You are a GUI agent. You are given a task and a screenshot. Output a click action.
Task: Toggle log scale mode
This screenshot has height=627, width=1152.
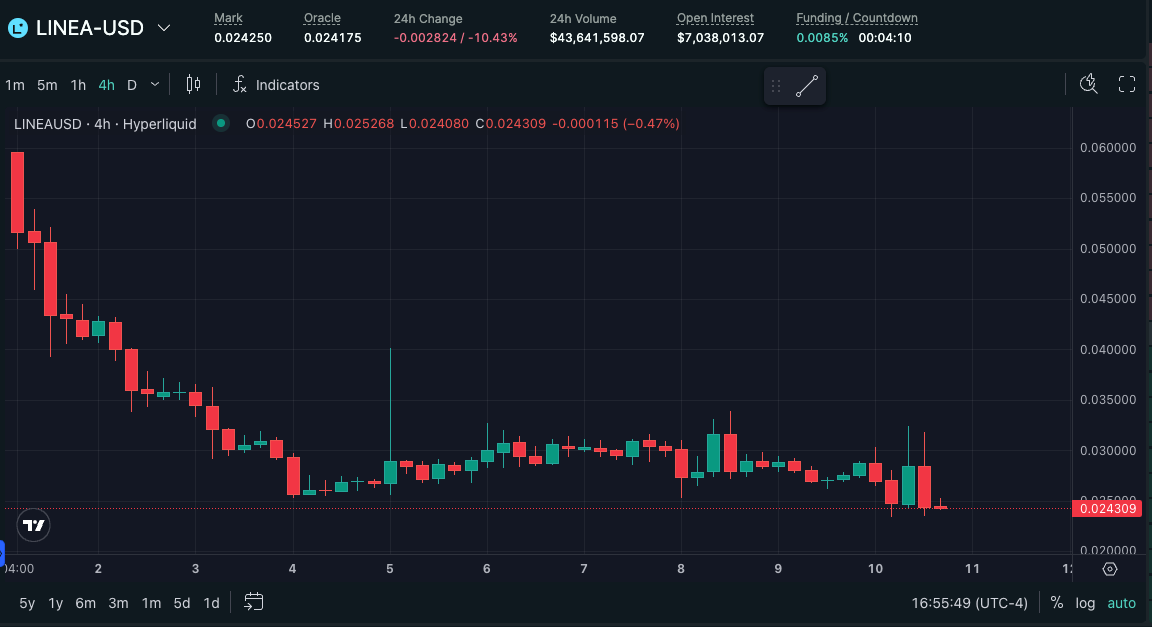click(x=1085, y=603)
